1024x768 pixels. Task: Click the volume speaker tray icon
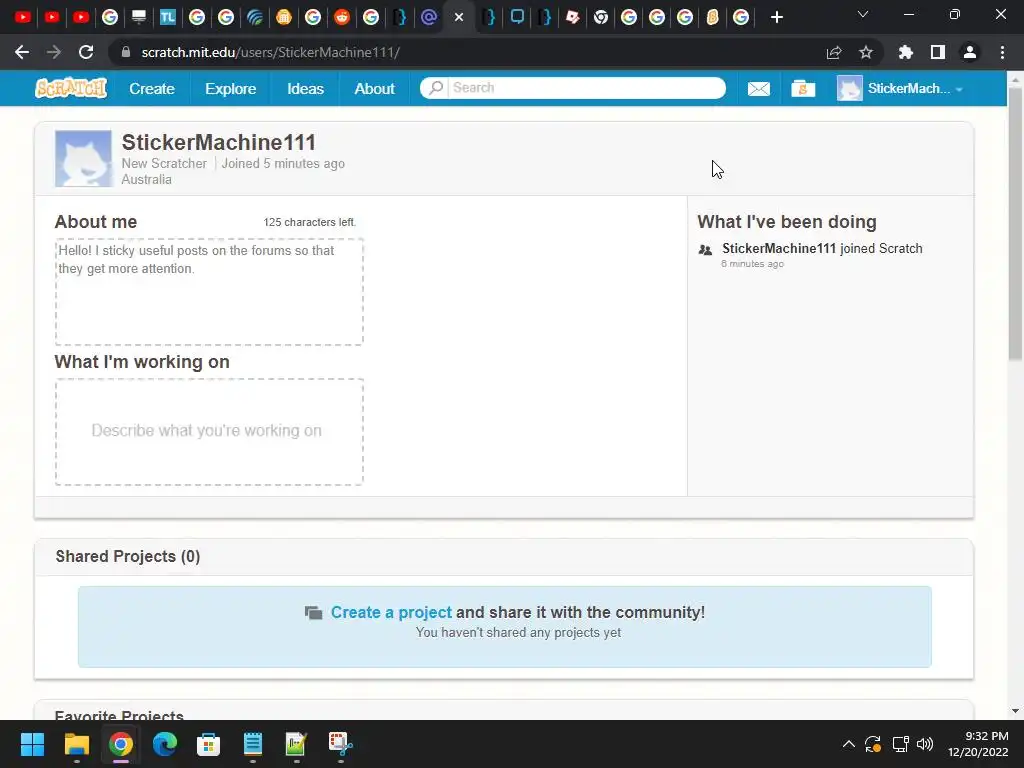pos(925,744)
